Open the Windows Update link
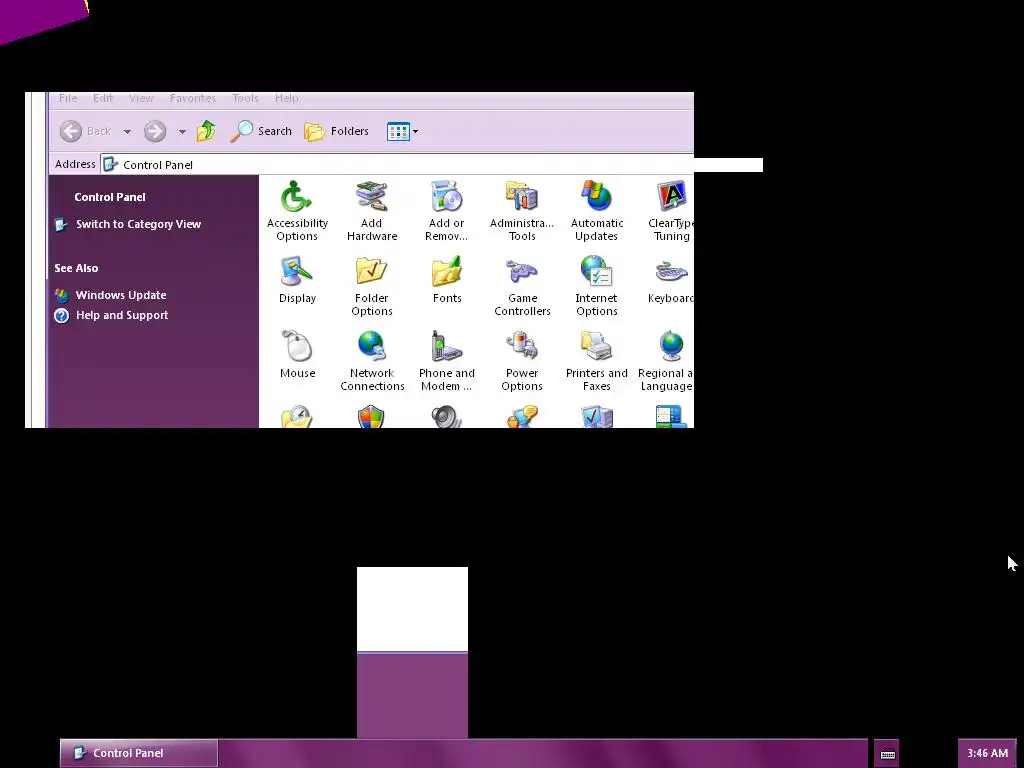 (x=110, y=295)
